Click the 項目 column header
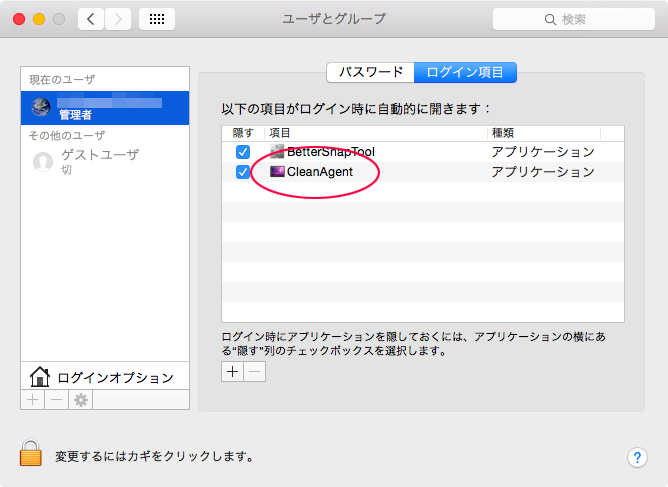The height and width of the screenshot is (487, 668). tap(376, 133)
